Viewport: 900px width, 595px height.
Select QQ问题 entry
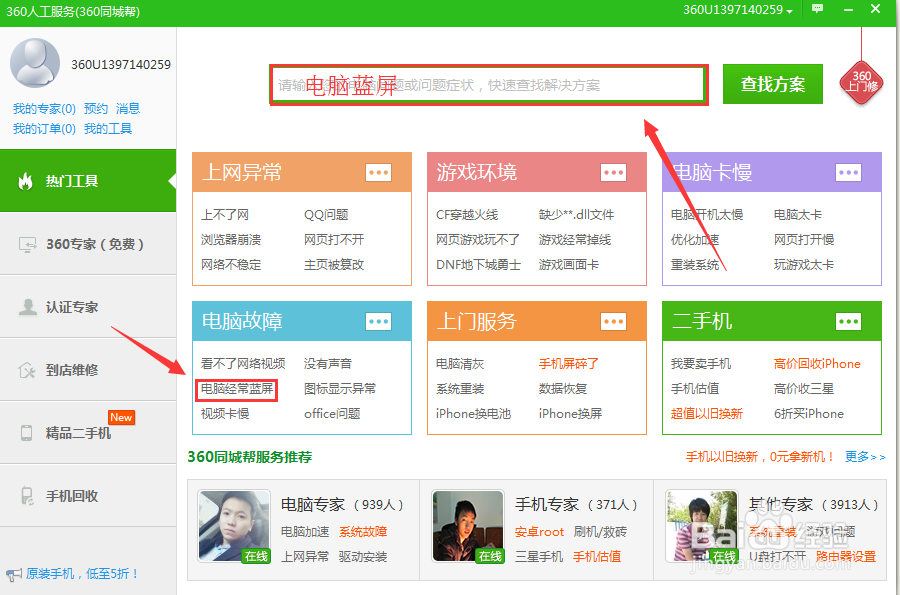326,215
